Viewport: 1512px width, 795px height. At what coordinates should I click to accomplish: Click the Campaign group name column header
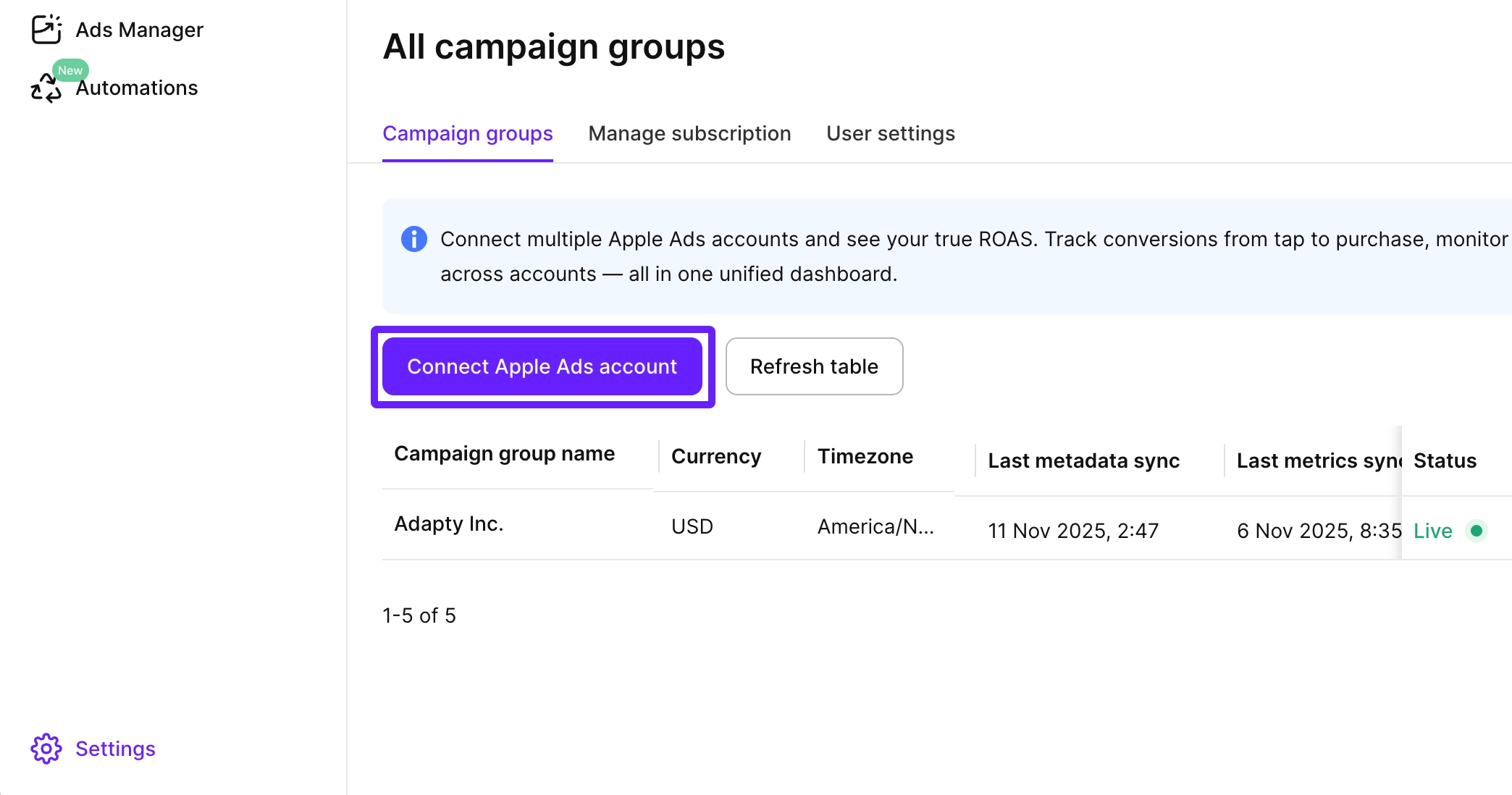pyautogui.click(x=504, y=454)
